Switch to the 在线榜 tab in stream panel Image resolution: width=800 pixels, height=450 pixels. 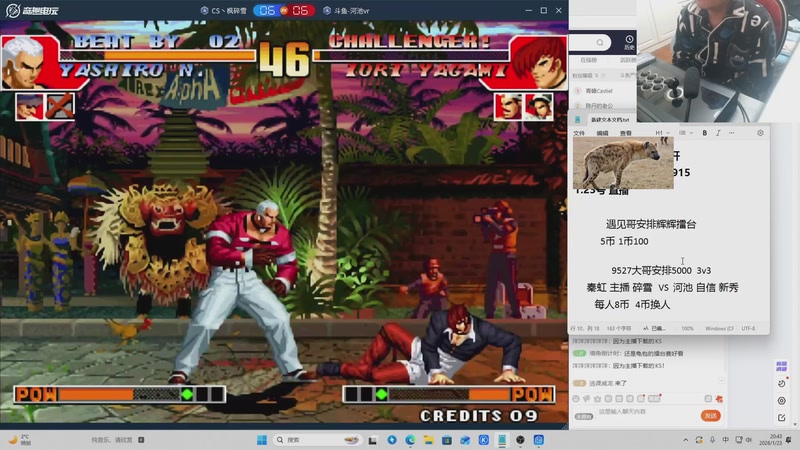(x=589, y=60)
